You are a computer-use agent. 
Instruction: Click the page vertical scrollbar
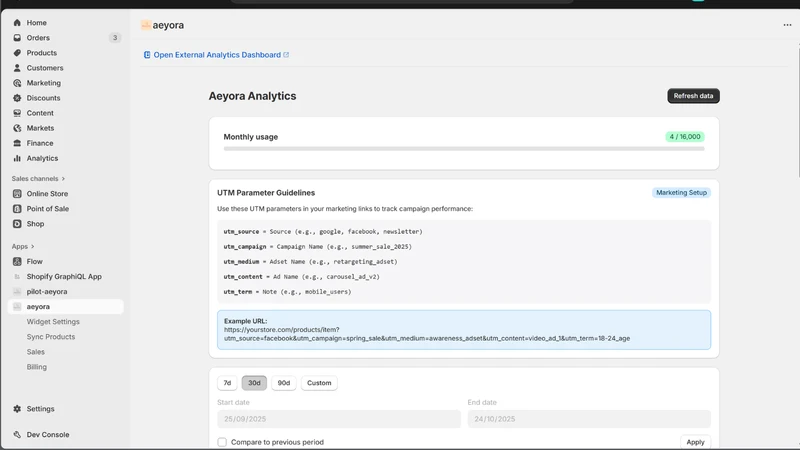click(x=798, y=111)
